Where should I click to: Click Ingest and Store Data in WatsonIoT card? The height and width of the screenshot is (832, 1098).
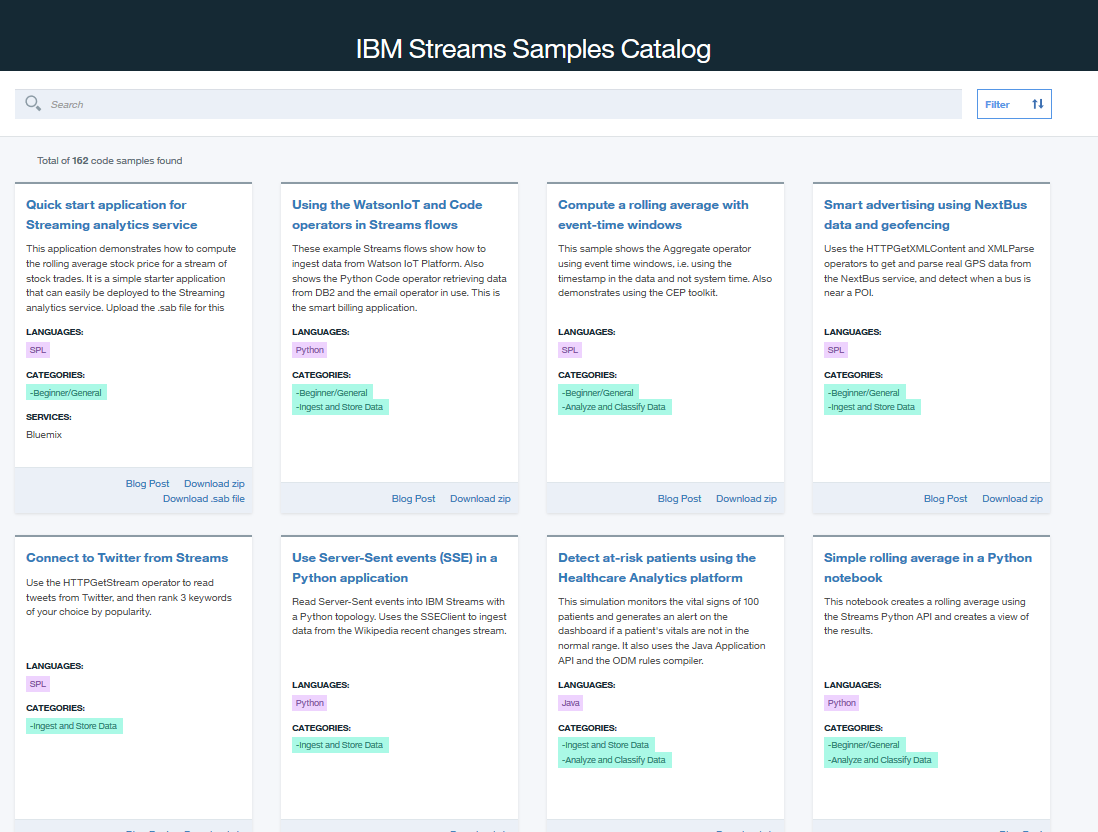pyautogui.click(x=340, y=407)
